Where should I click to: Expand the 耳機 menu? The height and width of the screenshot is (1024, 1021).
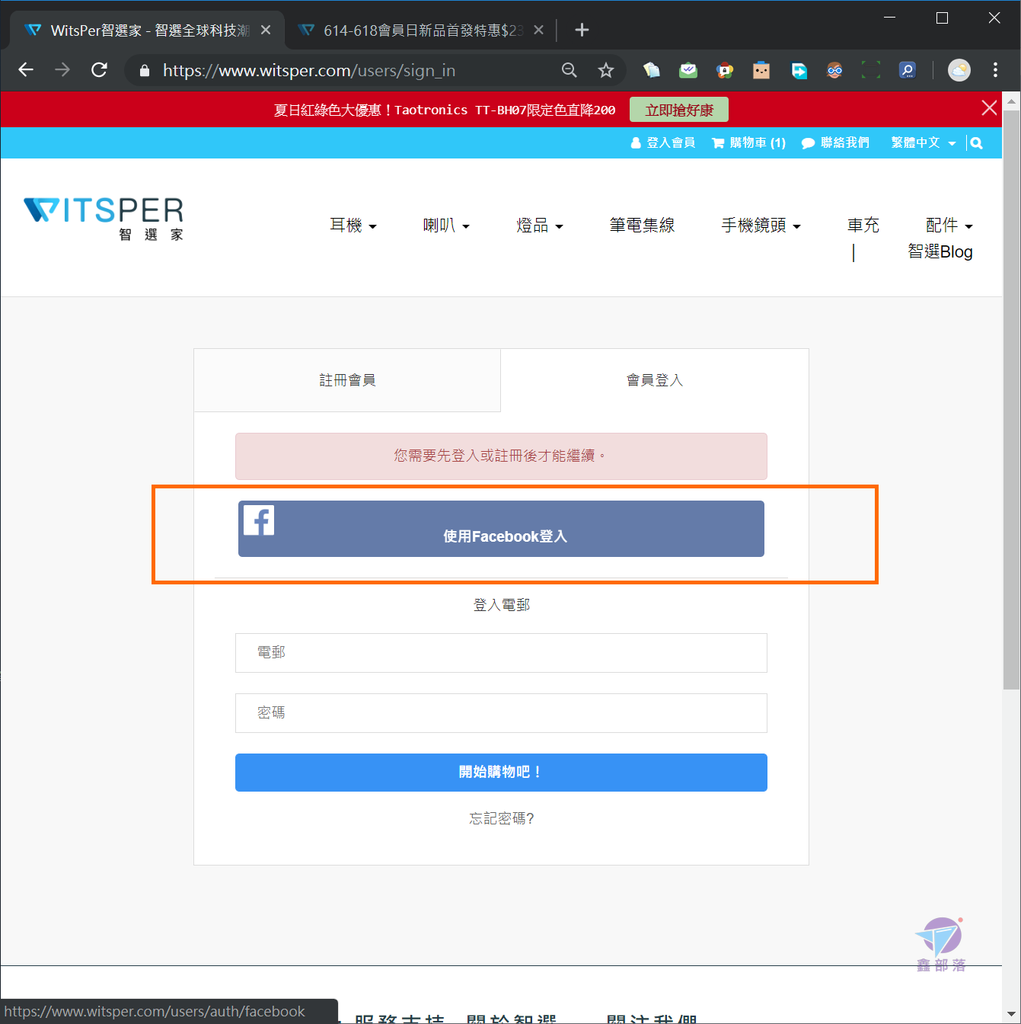(x=353, y=225)
